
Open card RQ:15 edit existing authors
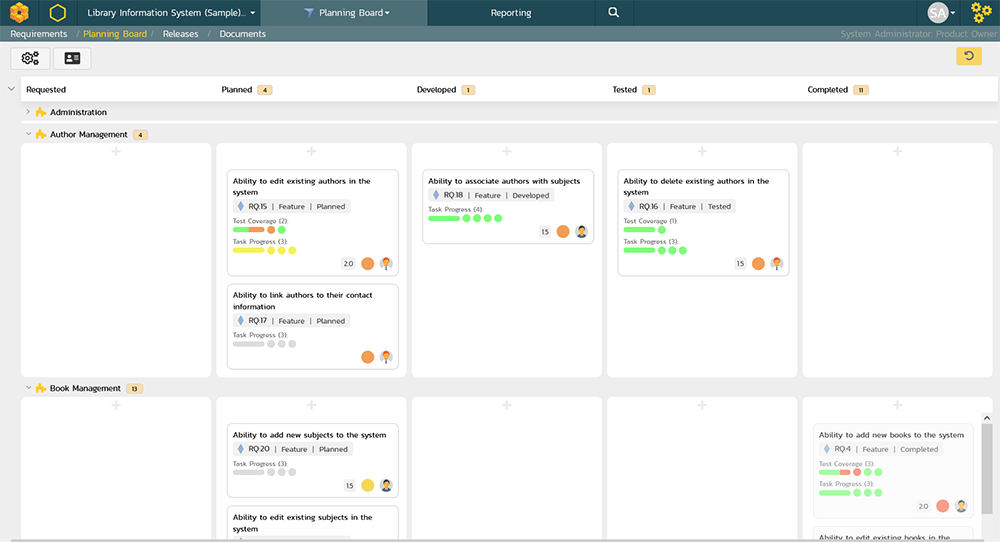(301, 186)
